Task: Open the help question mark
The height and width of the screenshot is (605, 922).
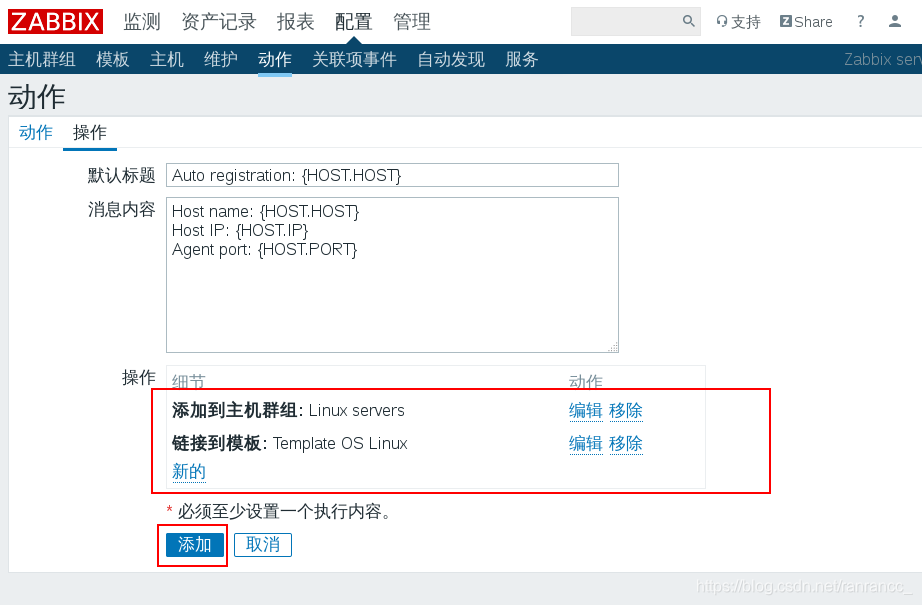Action: click(x=860, y=22)
